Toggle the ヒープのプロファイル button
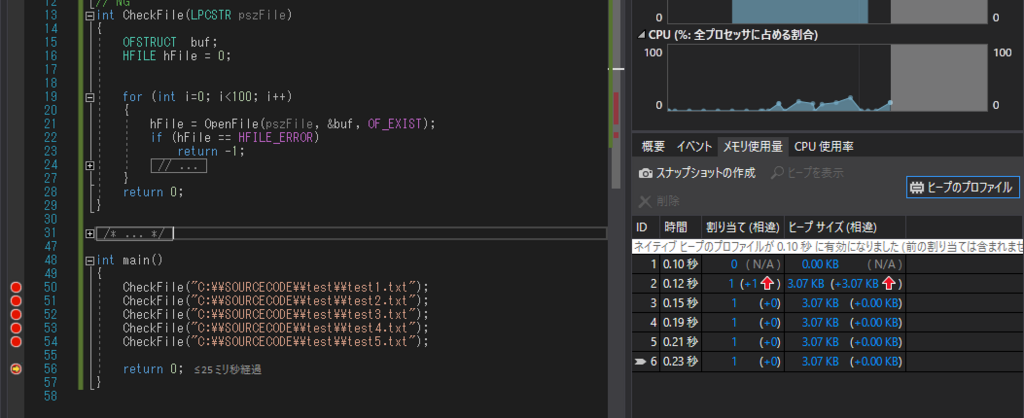 pyautogui.click(x=963, y=187)
